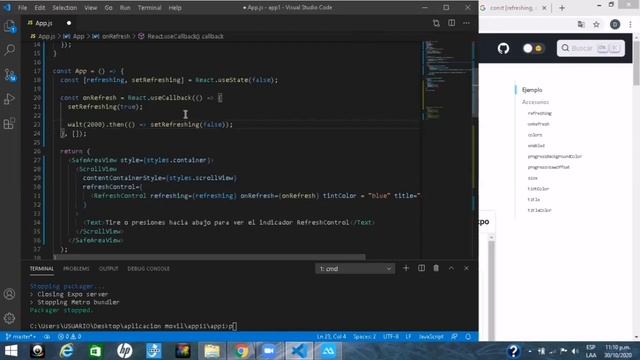Screen dimensions: 640x360
Task: Open the colors link in docs sidebar
Action: pos(535,135)
